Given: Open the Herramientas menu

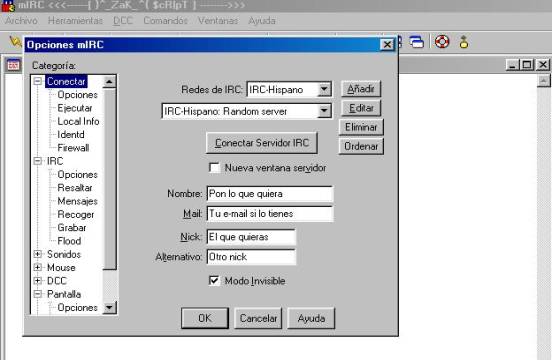Looking at the screenshot, I should 75,21.
